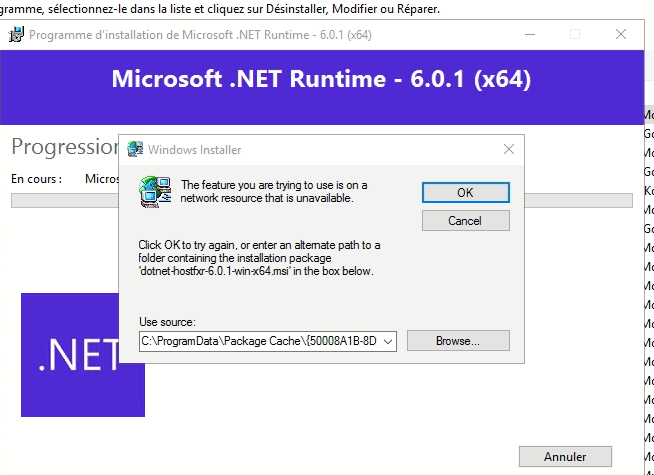Close the Windows Installer dialog

[508, 149]
